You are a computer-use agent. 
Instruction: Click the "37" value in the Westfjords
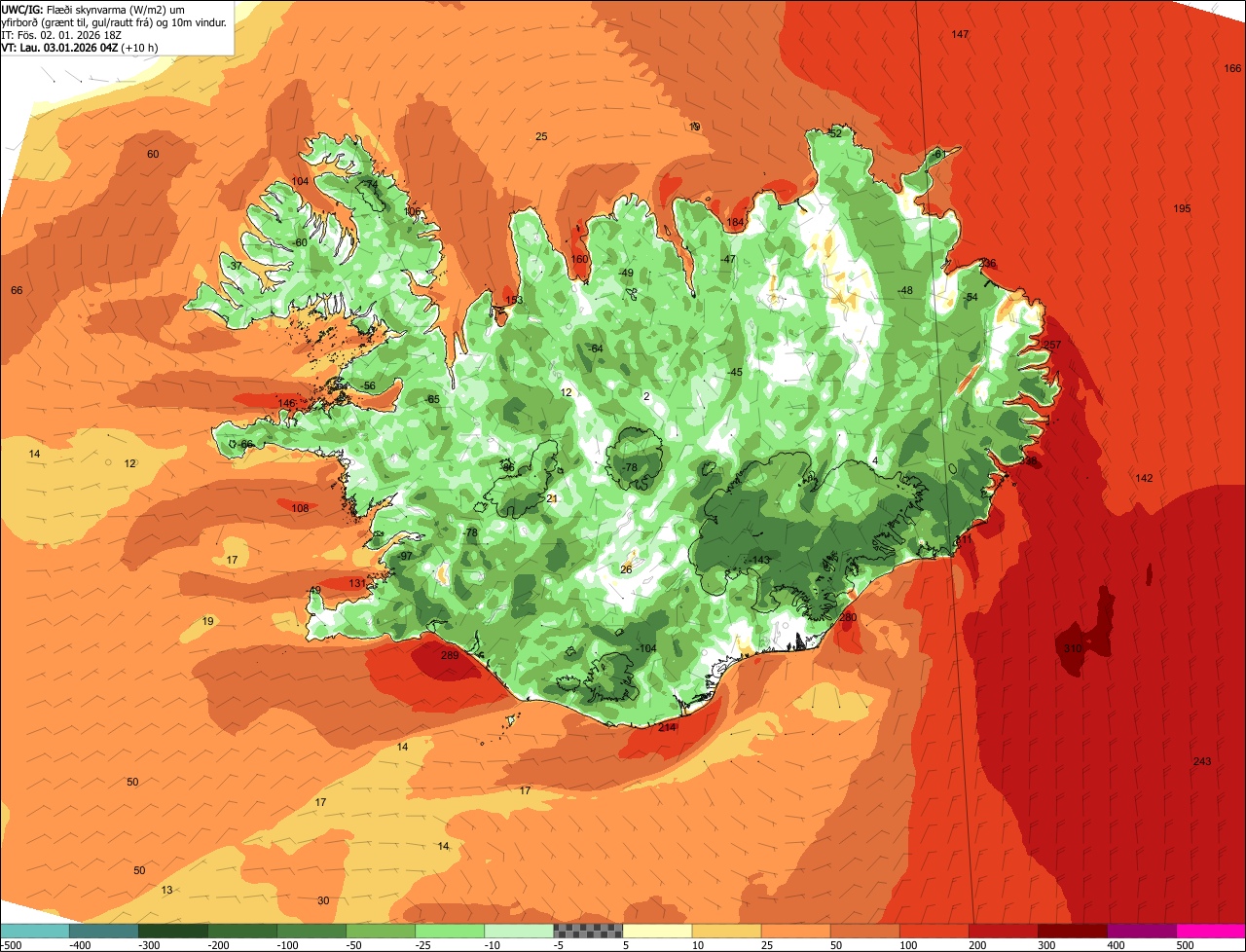click(236, 266)
